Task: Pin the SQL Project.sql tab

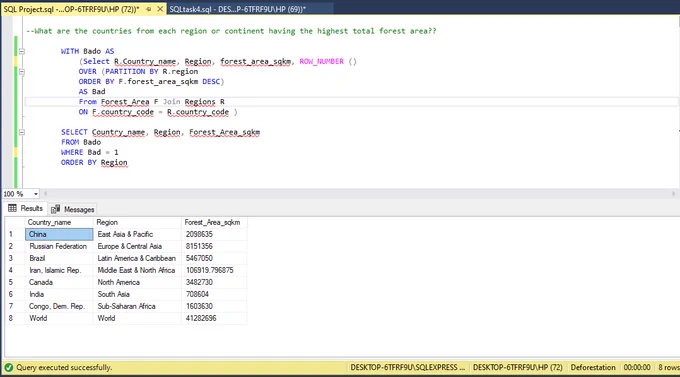Action: (149, 9)
